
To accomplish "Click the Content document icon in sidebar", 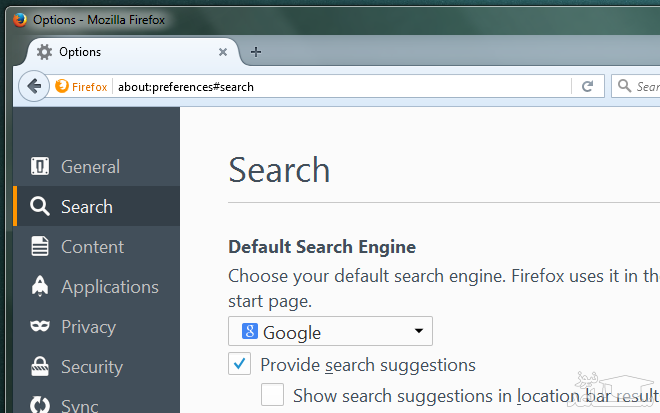I will coord(40,247).
